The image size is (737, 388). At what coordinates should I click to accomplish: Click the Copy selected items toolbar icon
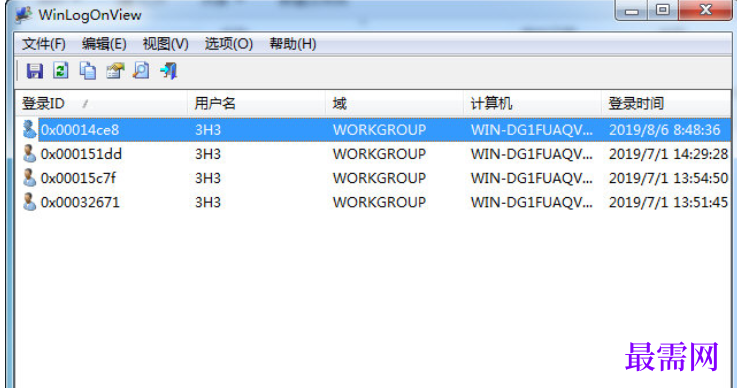[x=88, y=71]
